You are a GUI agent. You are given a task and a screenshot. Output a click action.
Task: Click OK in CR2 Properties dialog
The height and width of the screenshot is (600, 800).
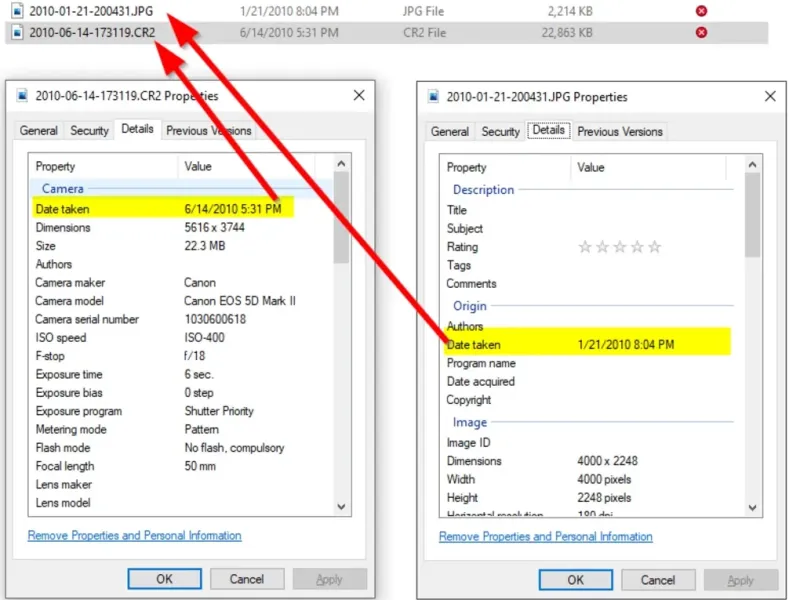click(x=164, y=579)
